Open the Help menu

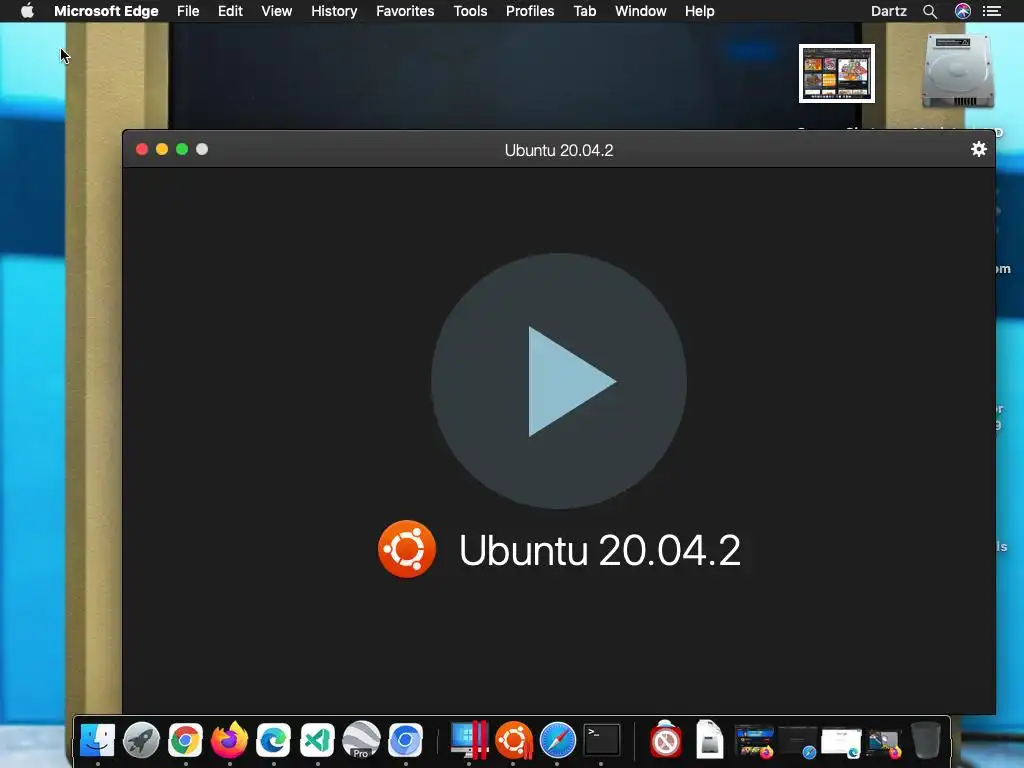click(699, 11)
